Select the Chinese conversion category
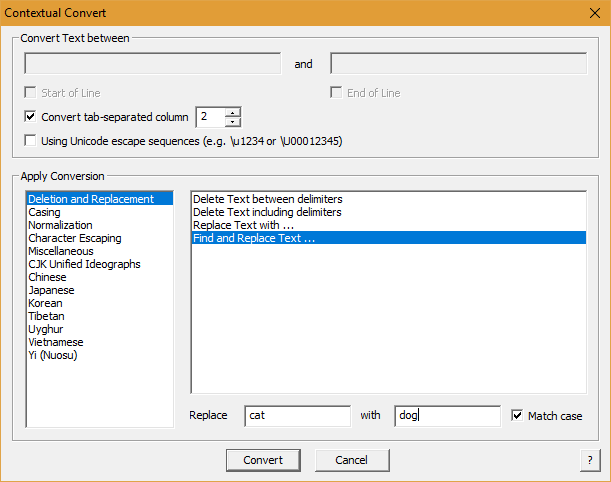Image resolution: width=611 pixels, height=482 pixels. click(x=100, y=277)
